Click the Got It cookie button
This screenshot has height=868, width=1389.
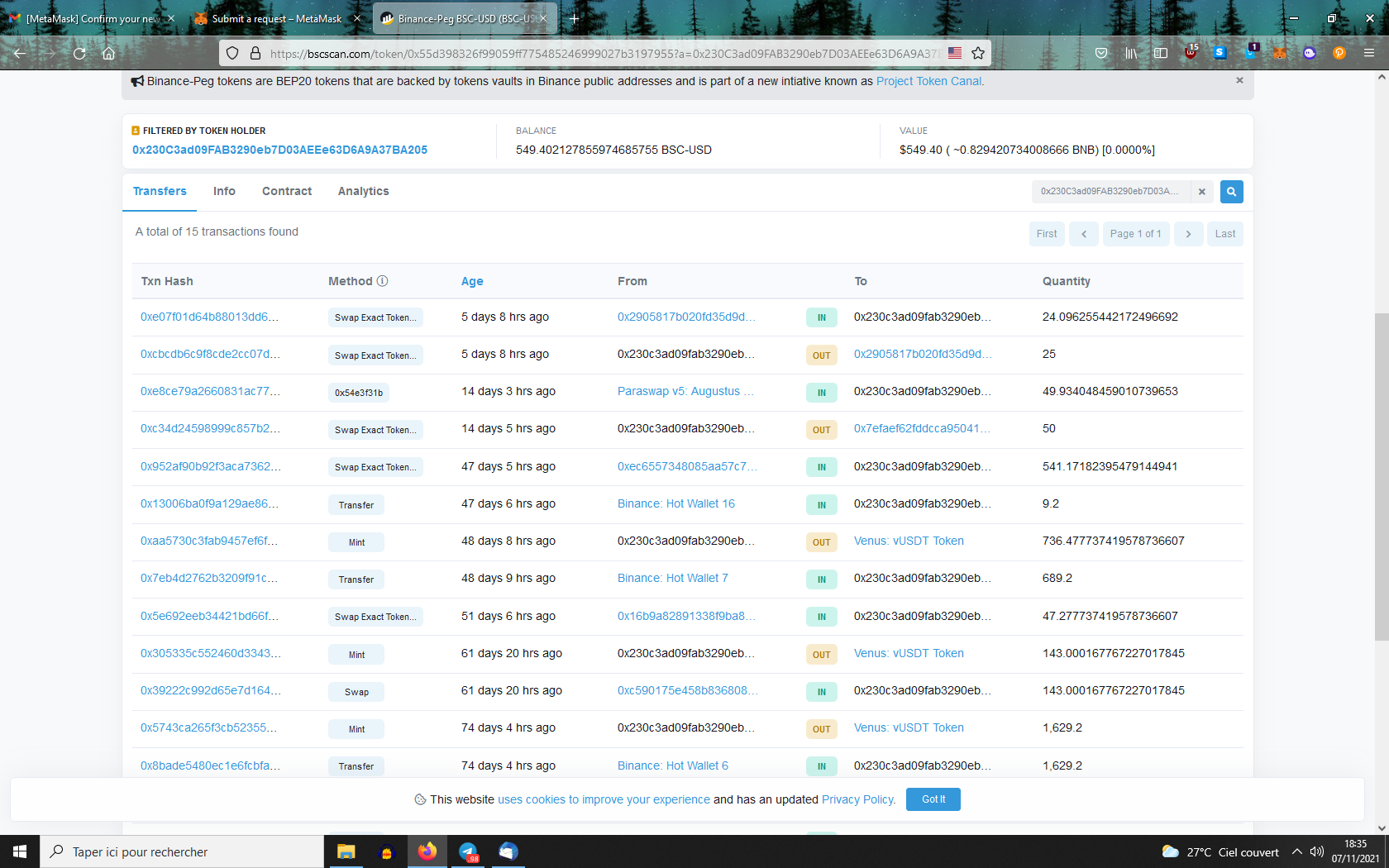[933, 799]
